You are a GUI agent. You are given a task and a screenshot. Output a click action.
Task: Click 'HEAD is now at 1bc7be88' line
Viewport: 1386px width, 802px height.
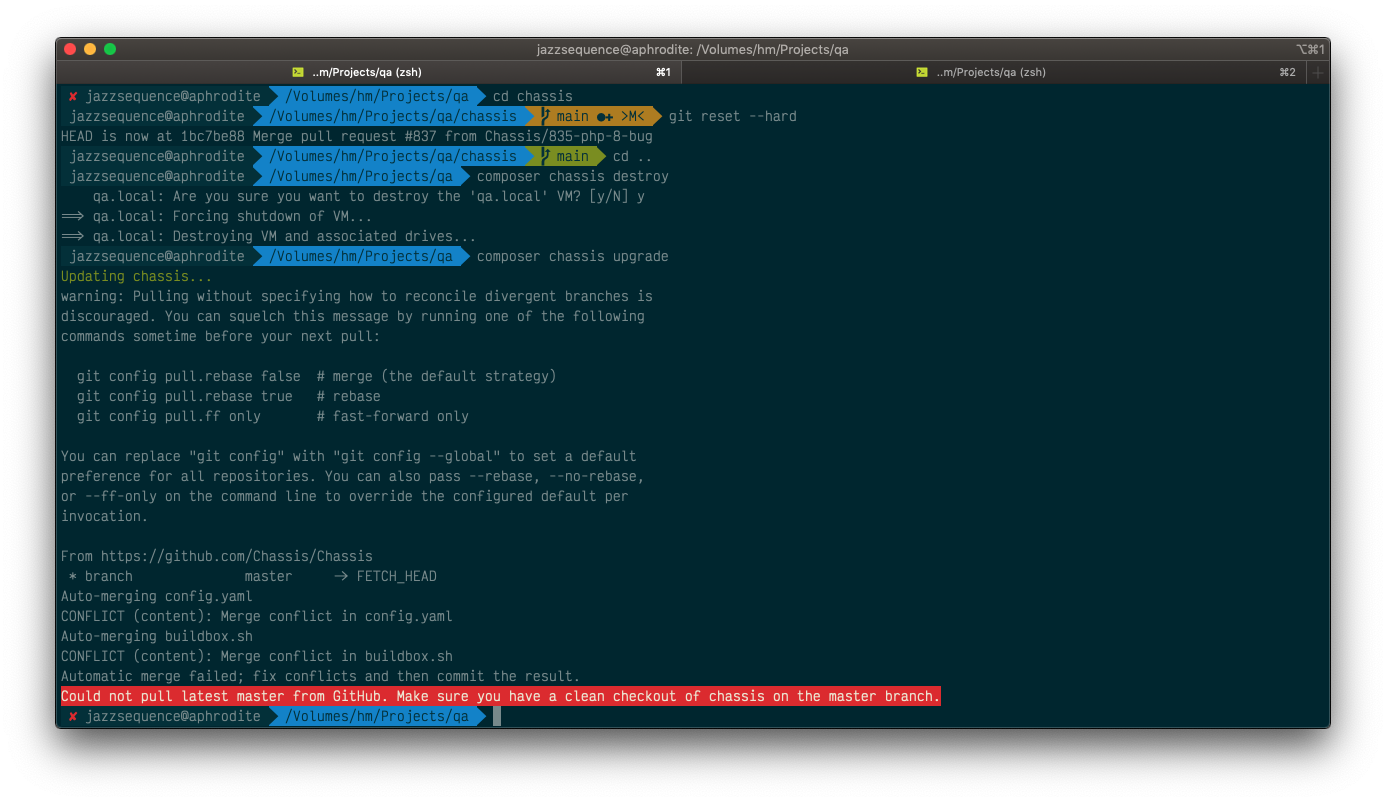(357, 137)
